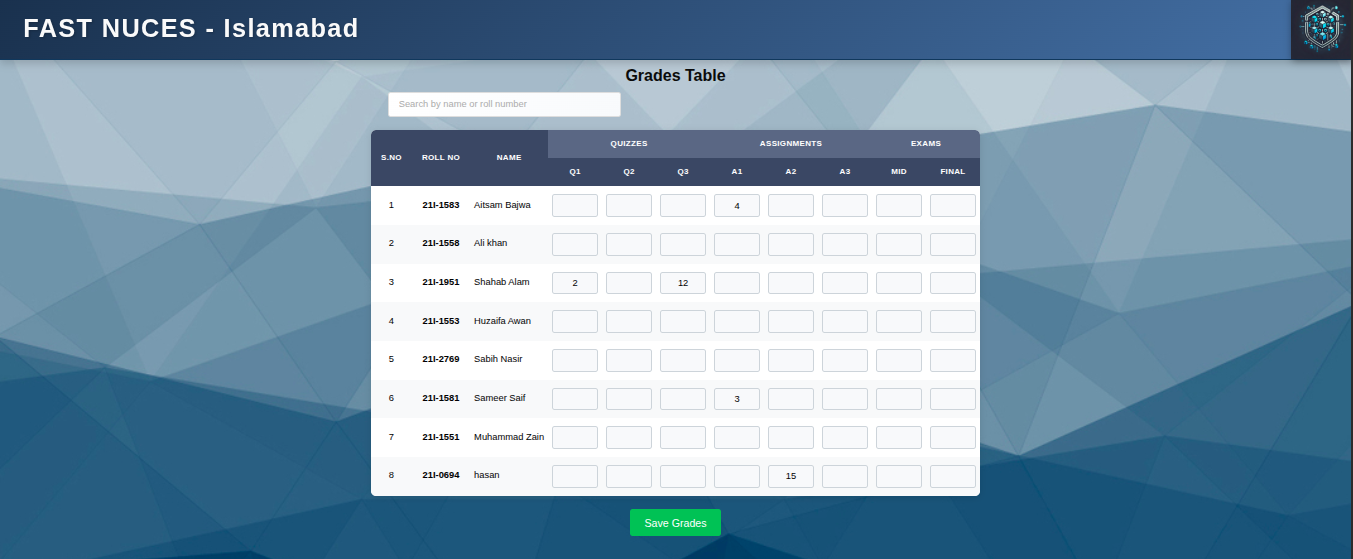
Task: Click Shahab Alam's Q3 field showing 12
Action: tap(683, 283)
